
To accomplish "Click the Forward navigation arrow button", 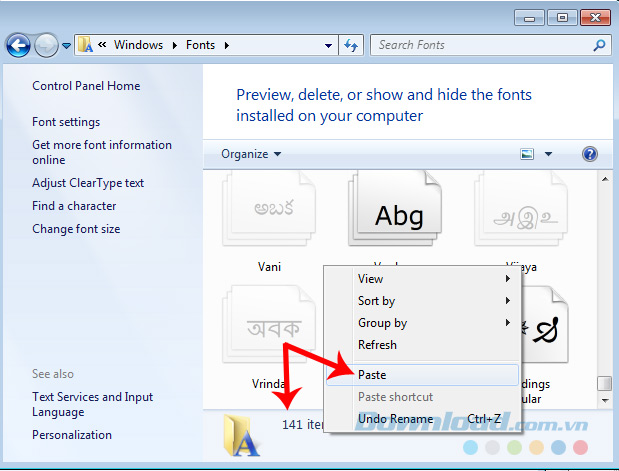I will (x=45, y=45).
